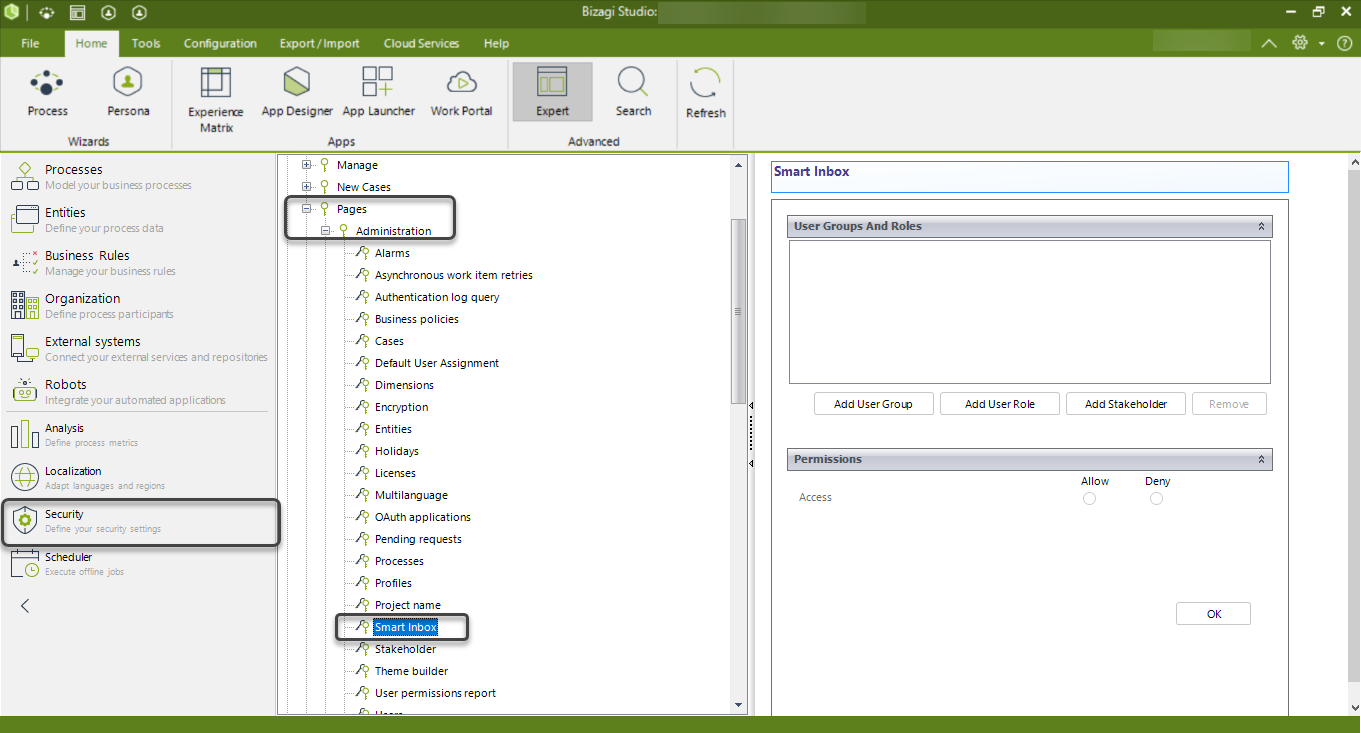
Task: Open External systems module
Action: (x=140, y=348)
